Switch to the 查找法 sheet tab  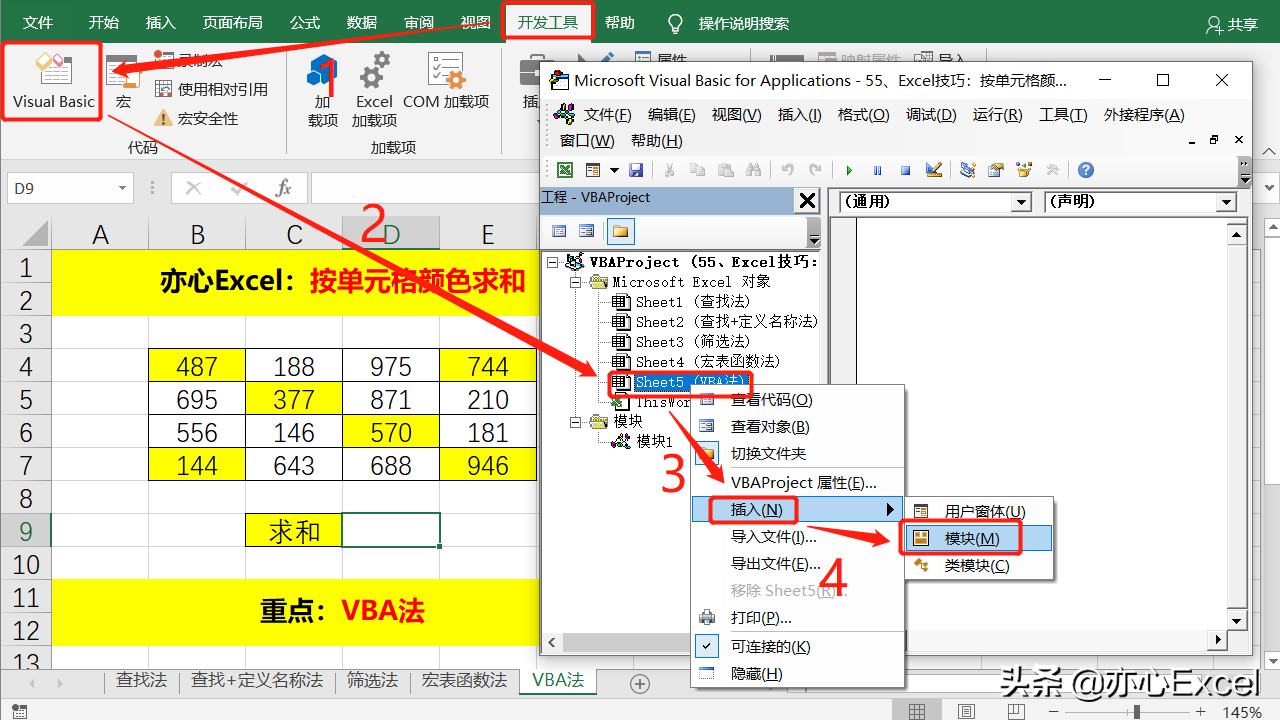pos(141,681)
